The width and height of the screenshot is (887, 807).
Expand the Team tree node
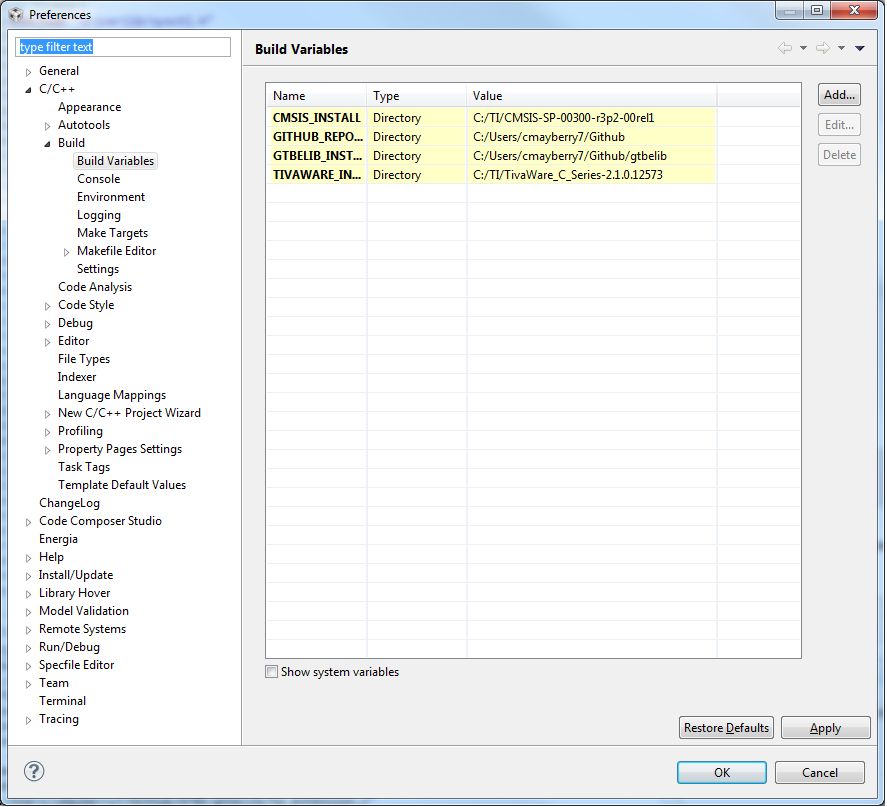28,684
